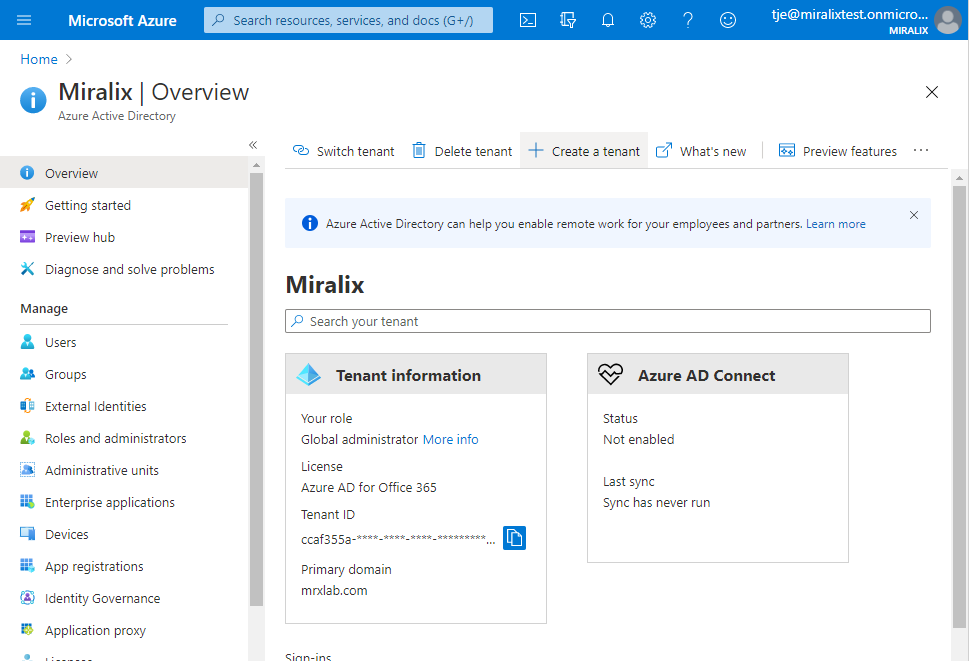Click the Preview features button
This screenshot has width=969, height=661.
point(837,151)
